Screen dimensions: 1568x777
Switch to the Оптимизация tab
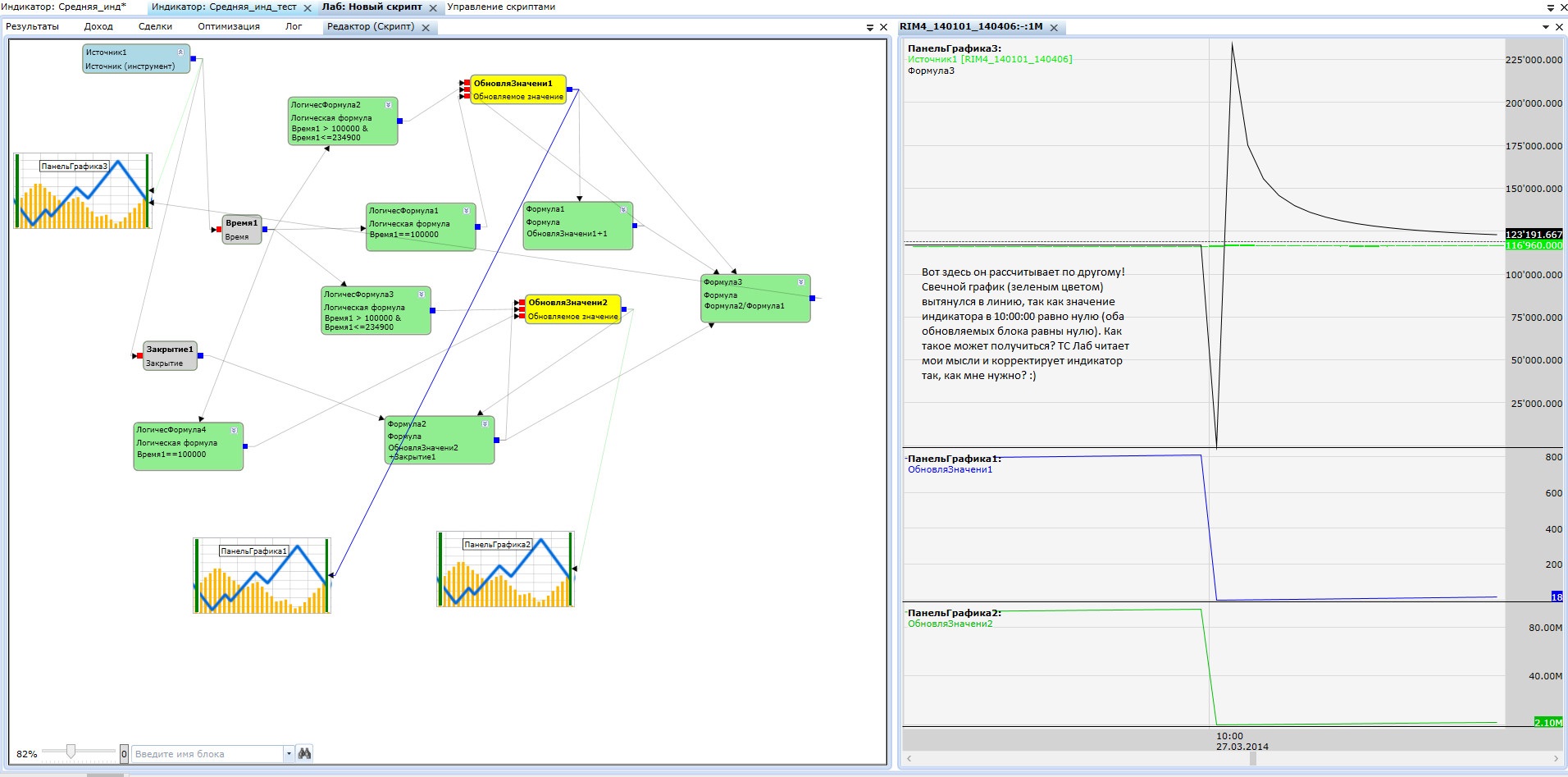(x=228, y=26)
